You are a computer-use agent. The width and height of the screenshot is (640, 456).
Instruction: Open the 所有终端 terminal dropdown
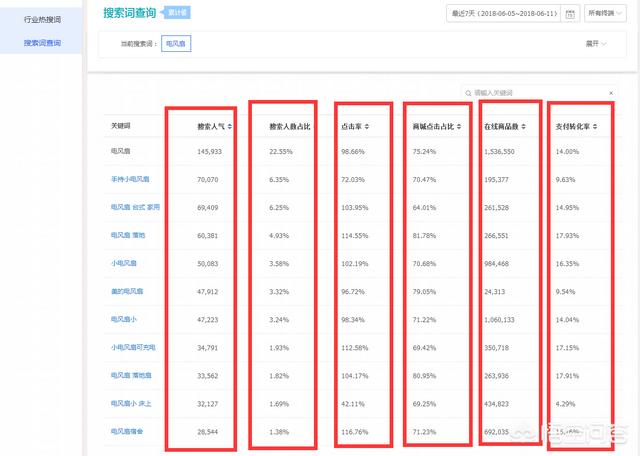pos(605,13)
